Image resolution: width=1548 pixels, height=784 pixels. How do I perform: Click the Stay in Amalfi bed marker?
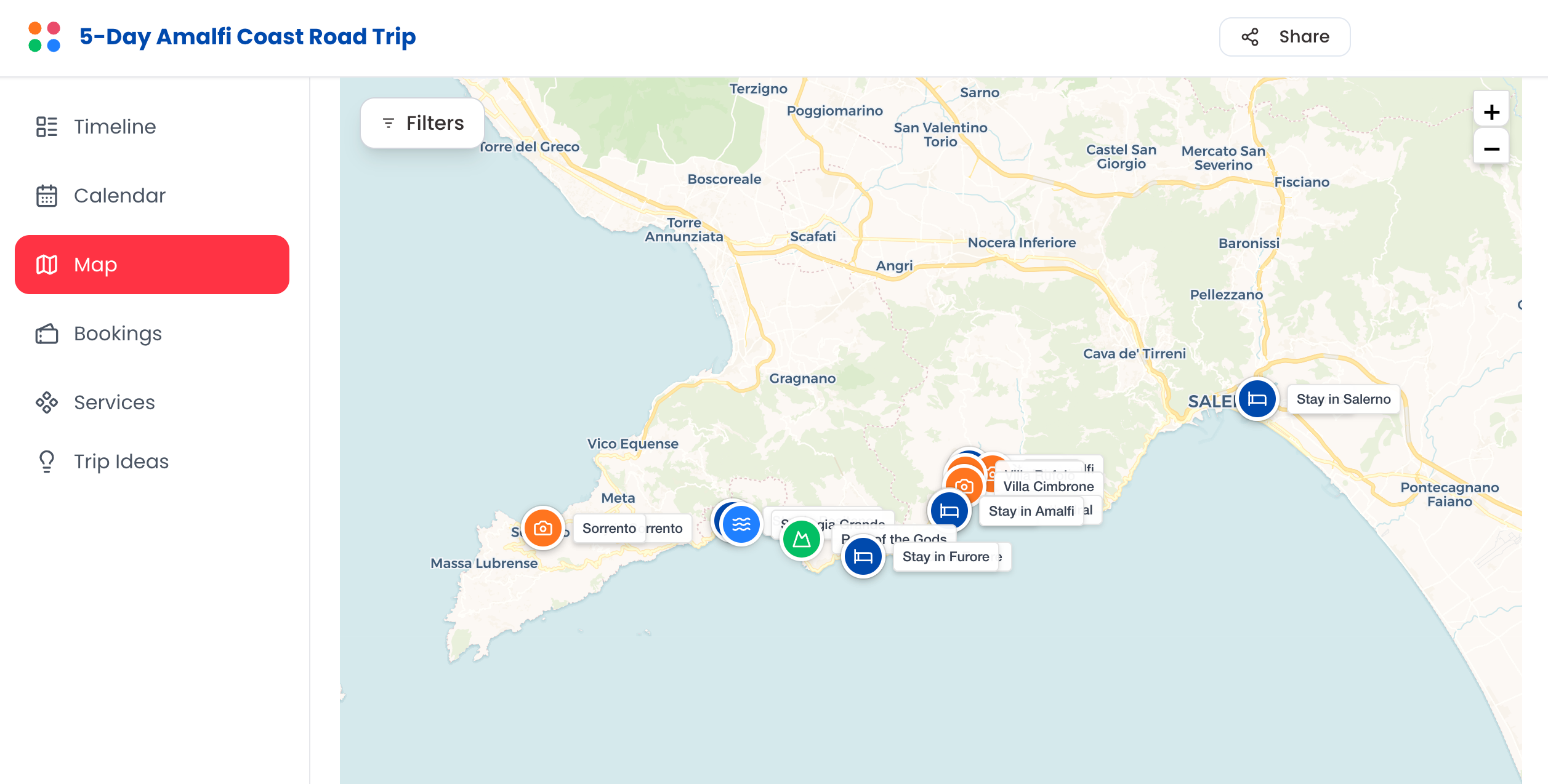click(x=949, y=511)
